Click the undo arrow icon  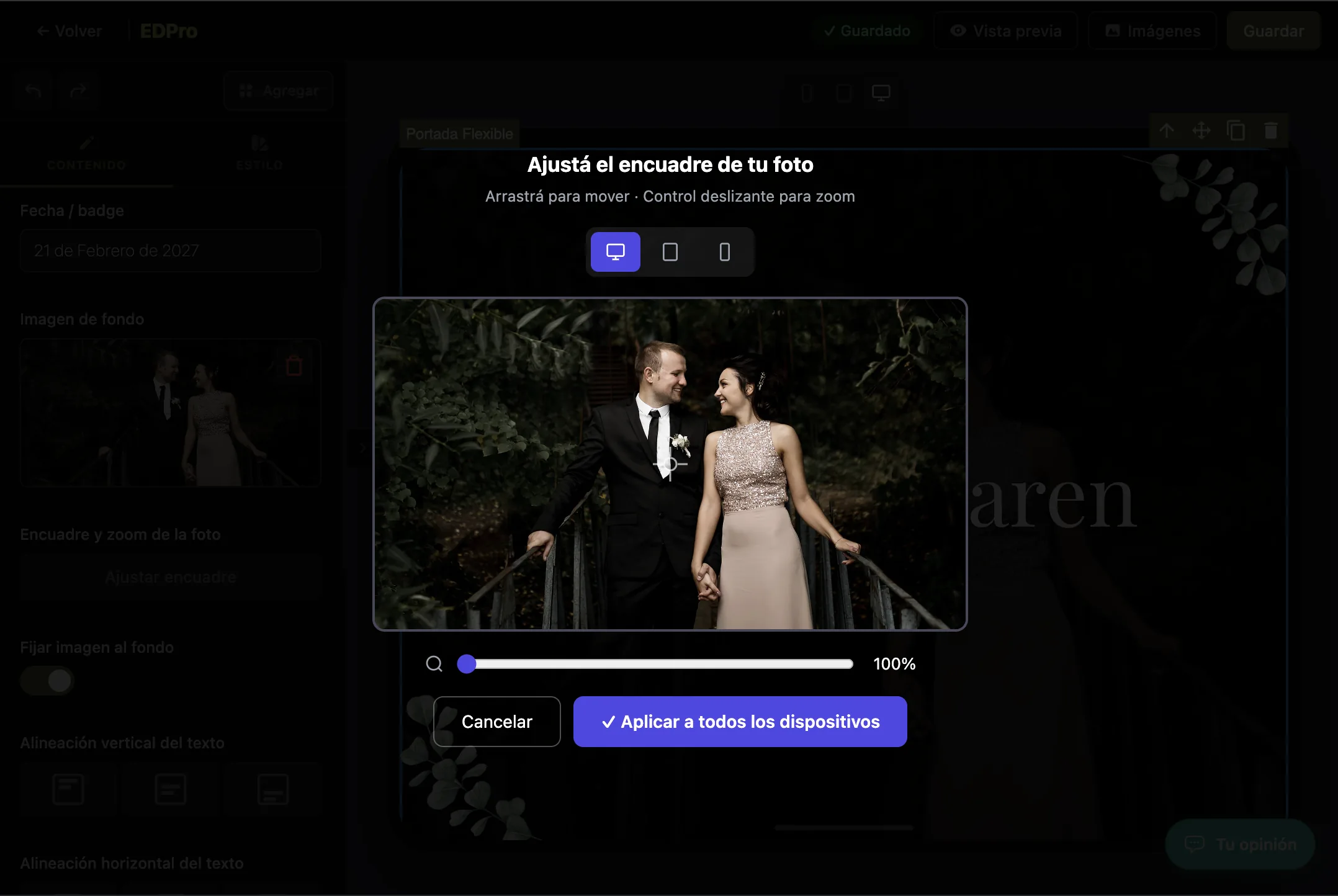[34, 91]
